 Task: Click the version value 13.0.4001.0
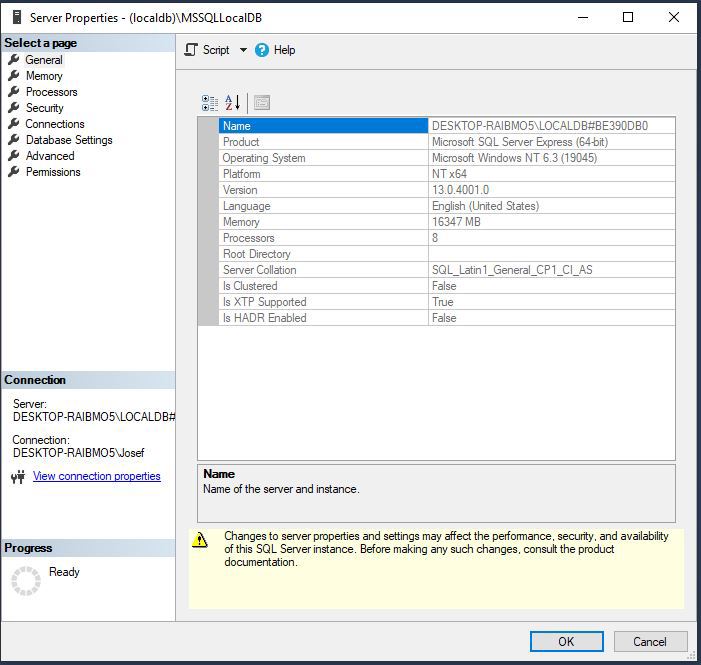point(460,190)
